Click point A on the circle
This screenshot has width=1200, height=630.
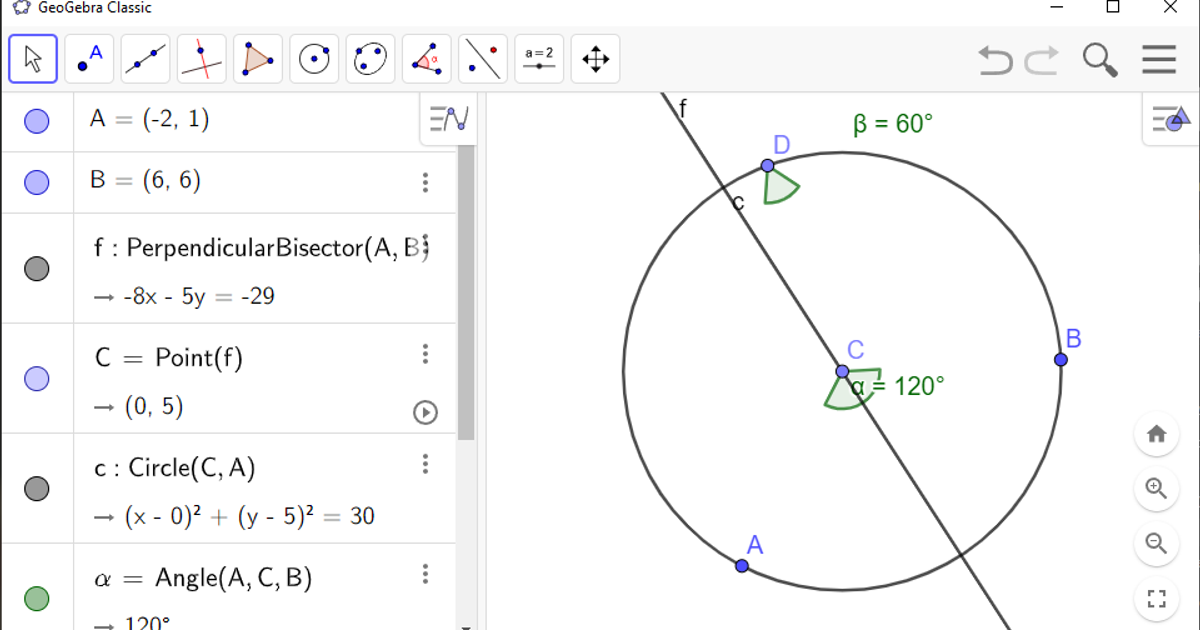(742, 566)
